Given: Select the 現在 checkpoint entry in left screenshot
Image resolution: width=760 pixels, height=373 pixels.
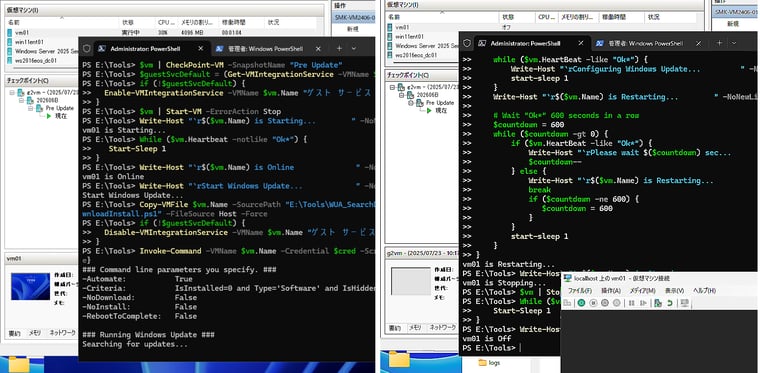Looking at the screenshot, I should point(61,116).
